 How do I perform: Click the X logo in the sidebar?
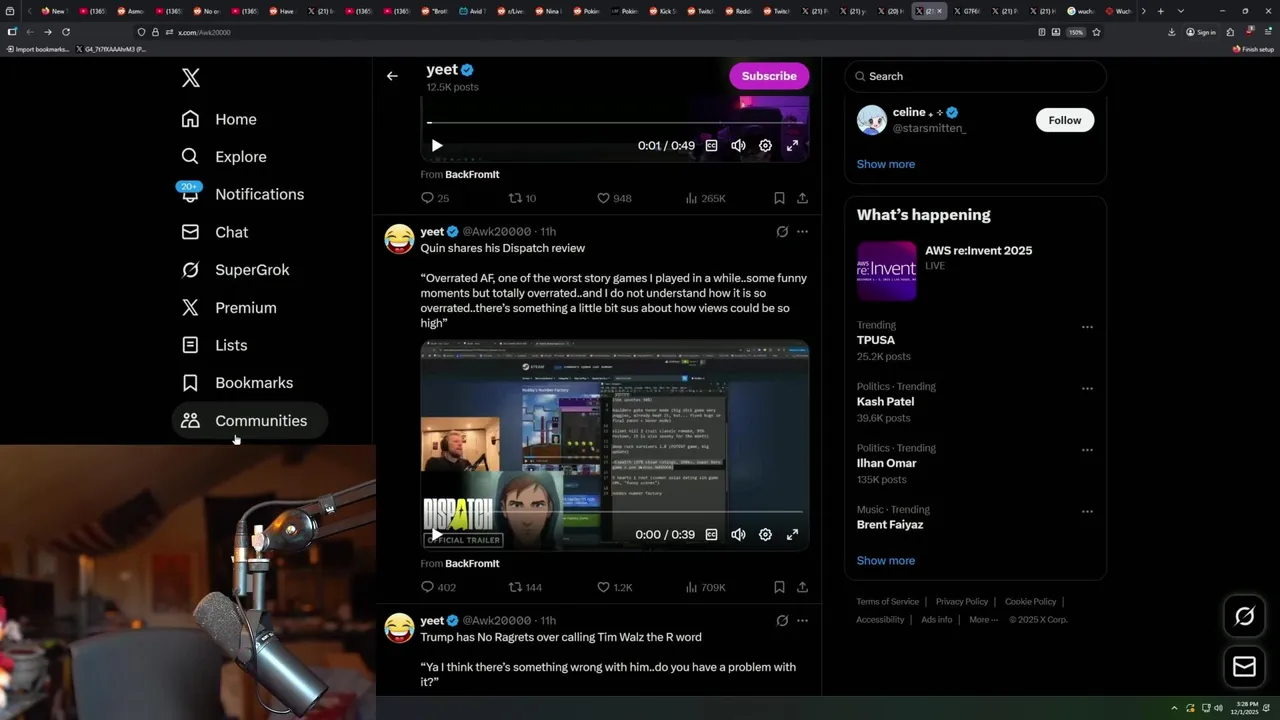click(191, 78)
